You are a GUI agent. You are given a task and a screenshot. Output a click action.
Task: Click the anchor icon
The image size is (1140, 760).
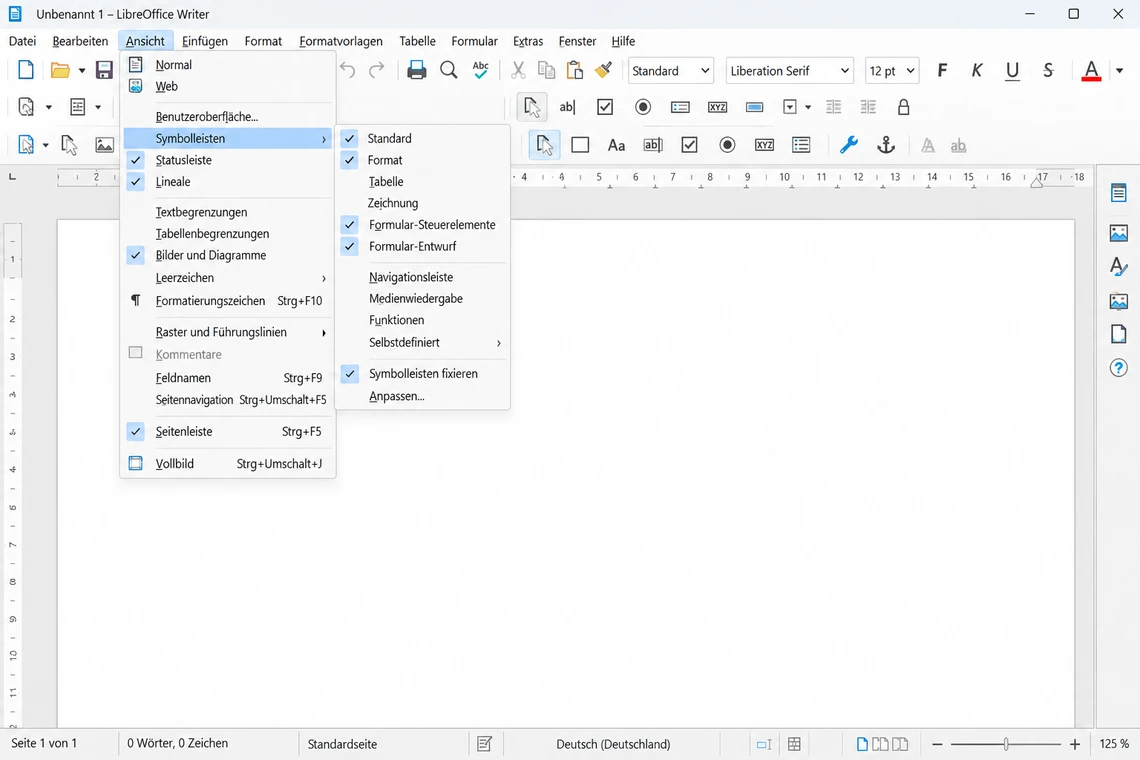[886, 145]
